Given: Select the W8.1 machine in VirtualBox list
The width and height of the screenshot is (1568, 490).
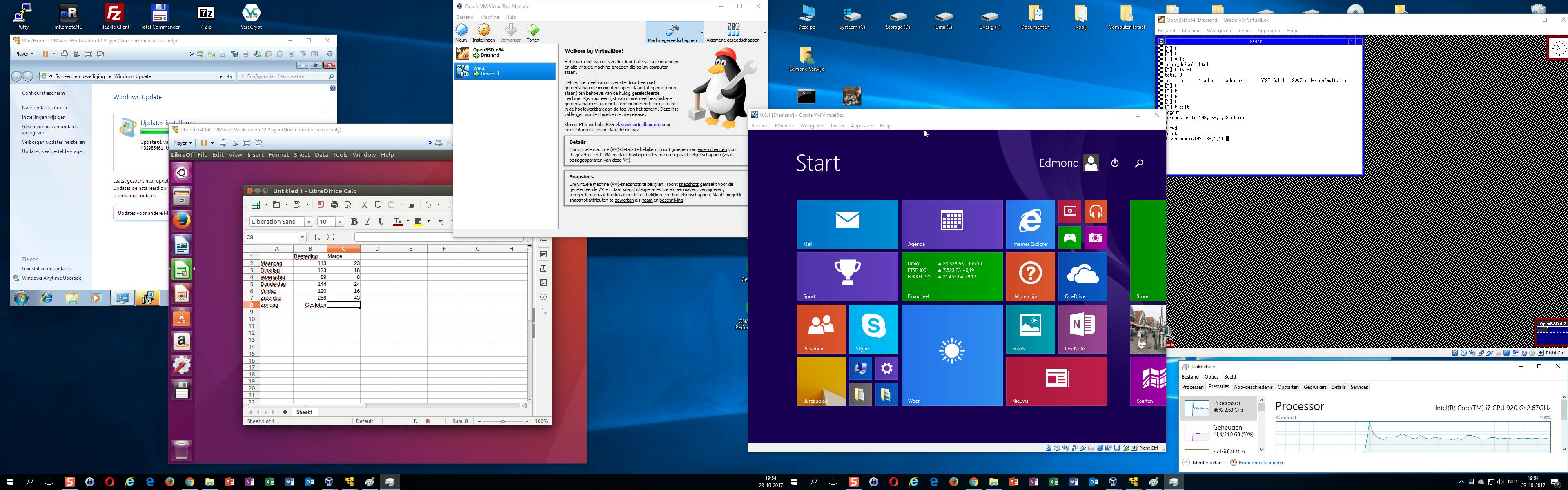Looking at the screenshot, I should (505, 71).
